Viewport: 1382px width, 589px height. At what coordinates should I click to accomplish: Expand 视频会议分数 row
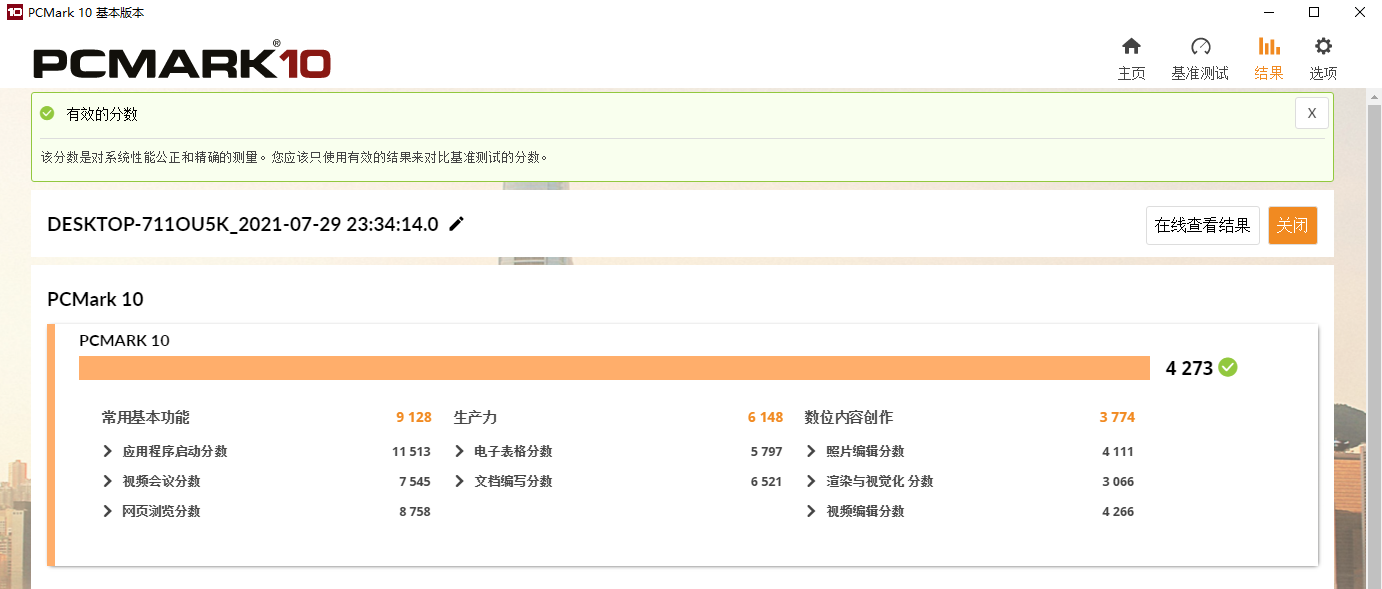(x=108, y=482)
